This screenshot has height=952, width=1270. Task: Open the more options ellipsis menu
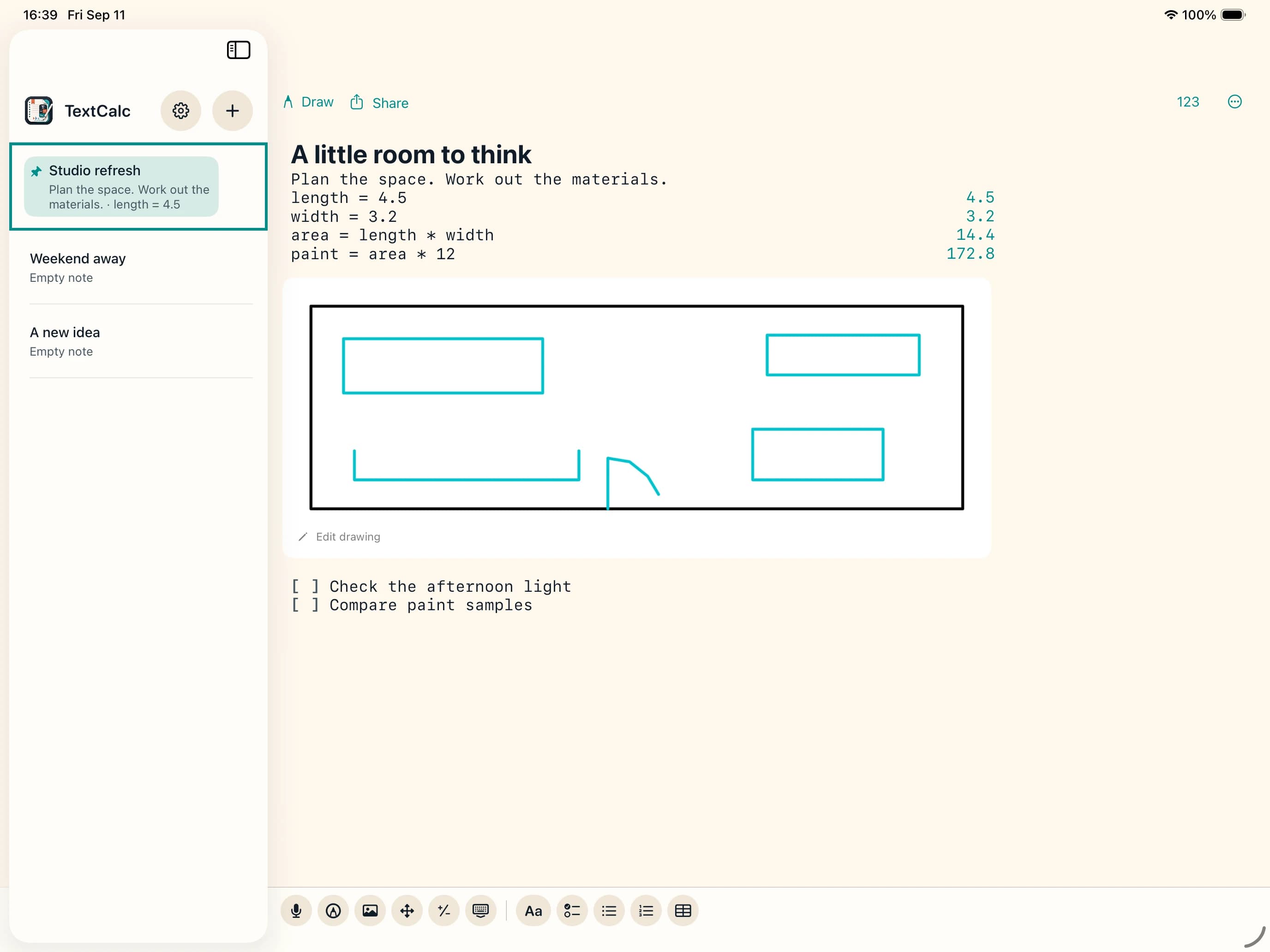tap(1234, 102)
